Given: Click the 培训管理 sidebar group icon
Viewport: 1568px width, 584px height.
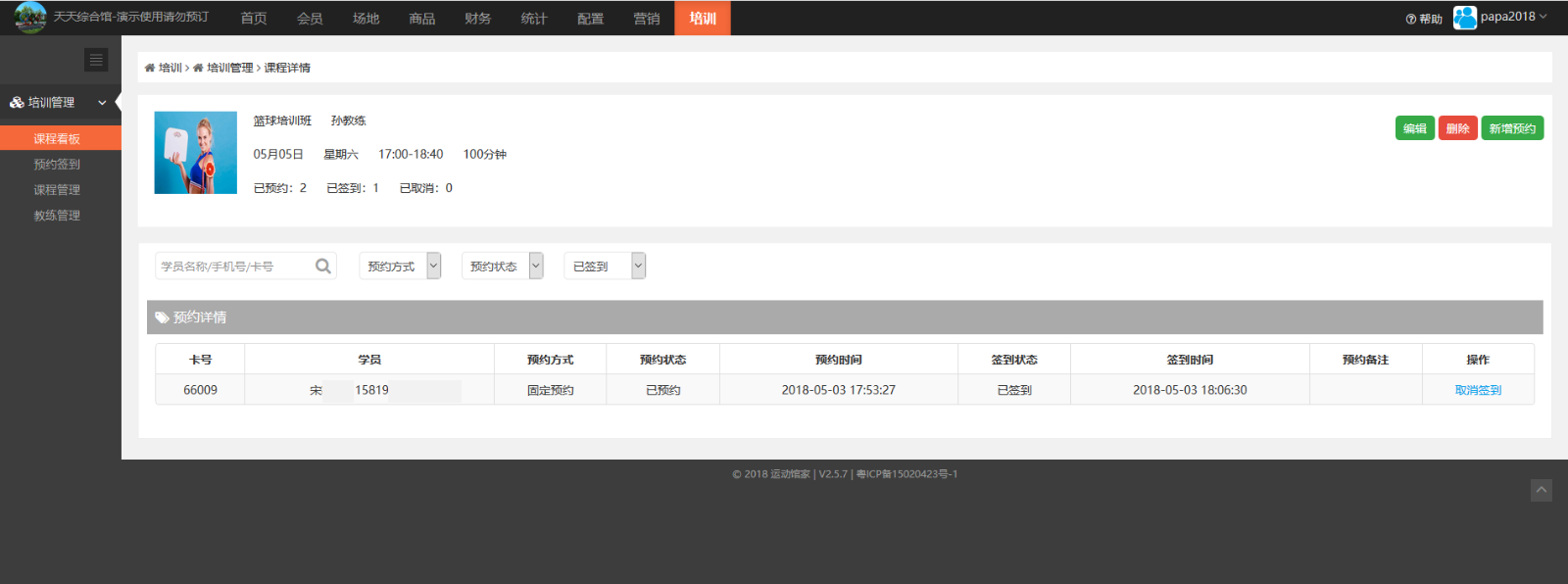Looking at the screenshot, I should pyautogui.click(x=17, y=102).
